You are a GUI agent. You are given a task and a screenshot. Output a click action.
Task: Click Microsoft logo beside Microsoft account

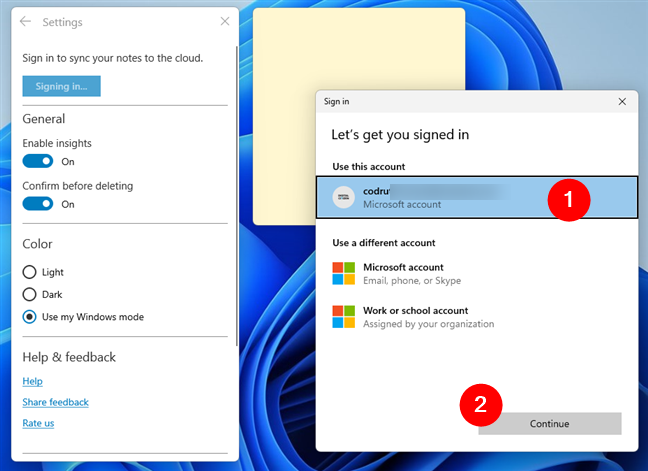(x=343, y=274)
